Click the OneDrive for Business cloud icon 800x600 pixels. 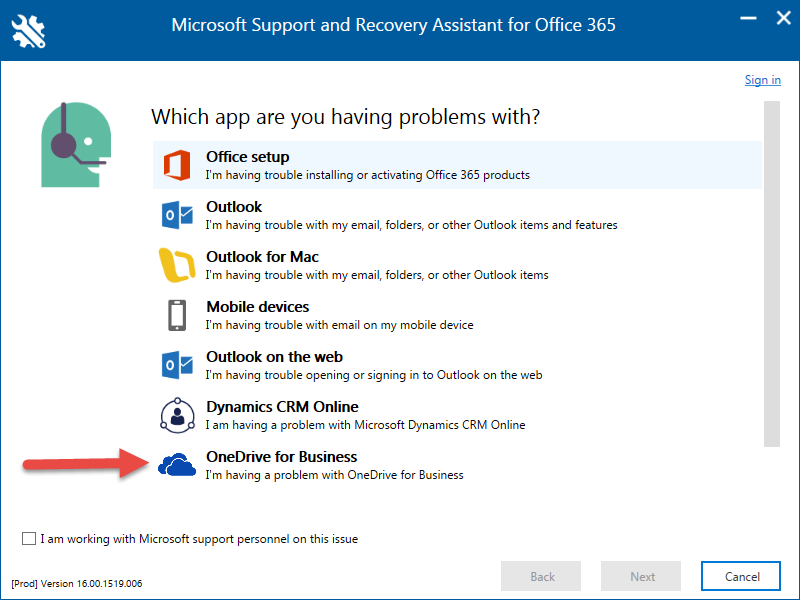(177, 465)
